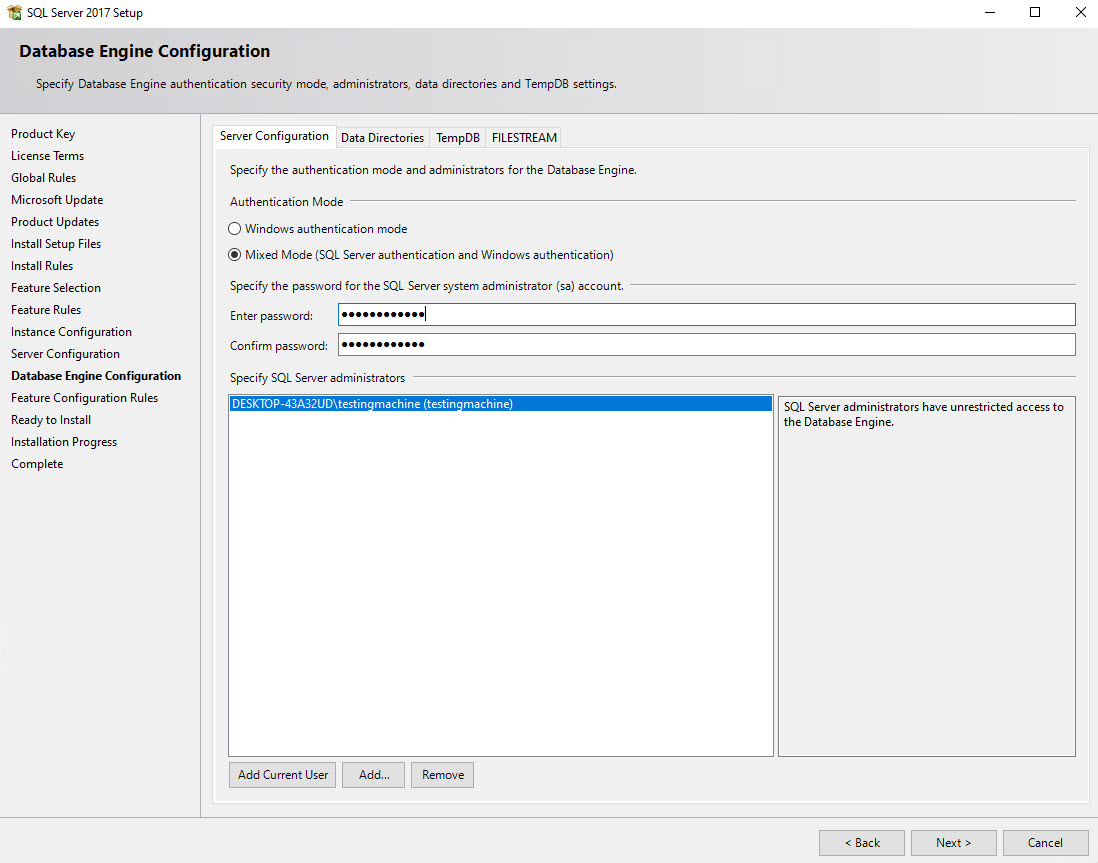Click Instance Configuration step
The height and width of the screenshot is (863, 1098).
[71, 332]
